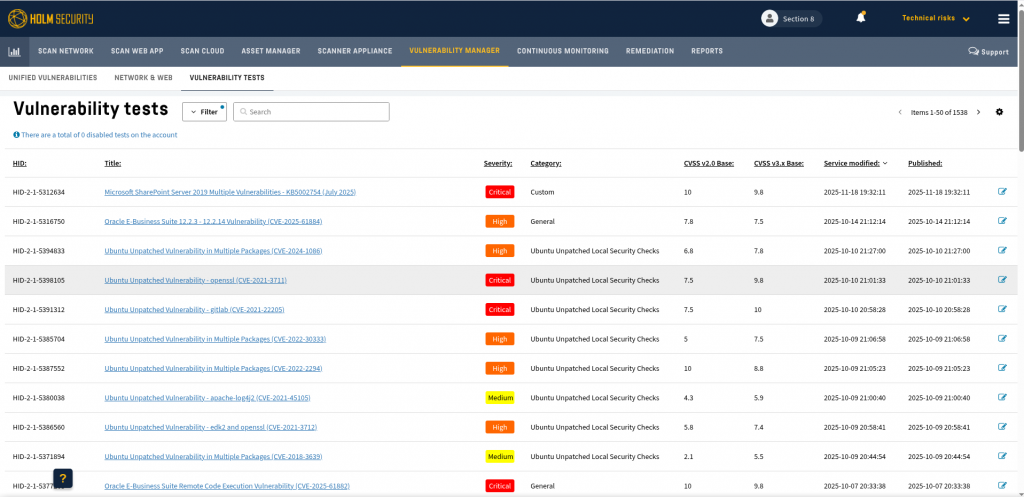Edit the Oracle CVE-2025-61882 test row
Image resolution: width=1024 pixels, height=497 pixels.
pos(1002,485)
